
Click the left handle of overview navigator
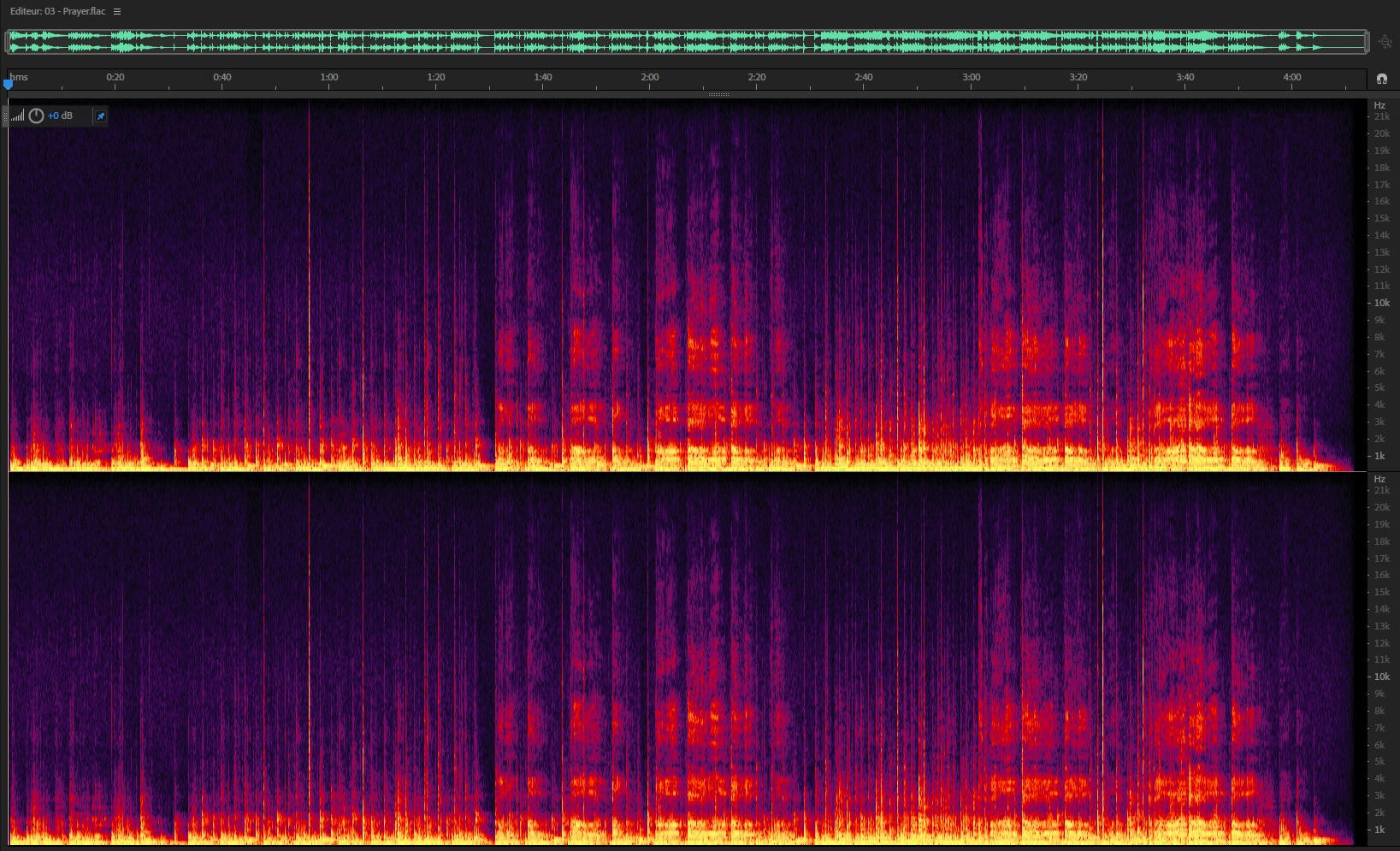pos(7,41)
